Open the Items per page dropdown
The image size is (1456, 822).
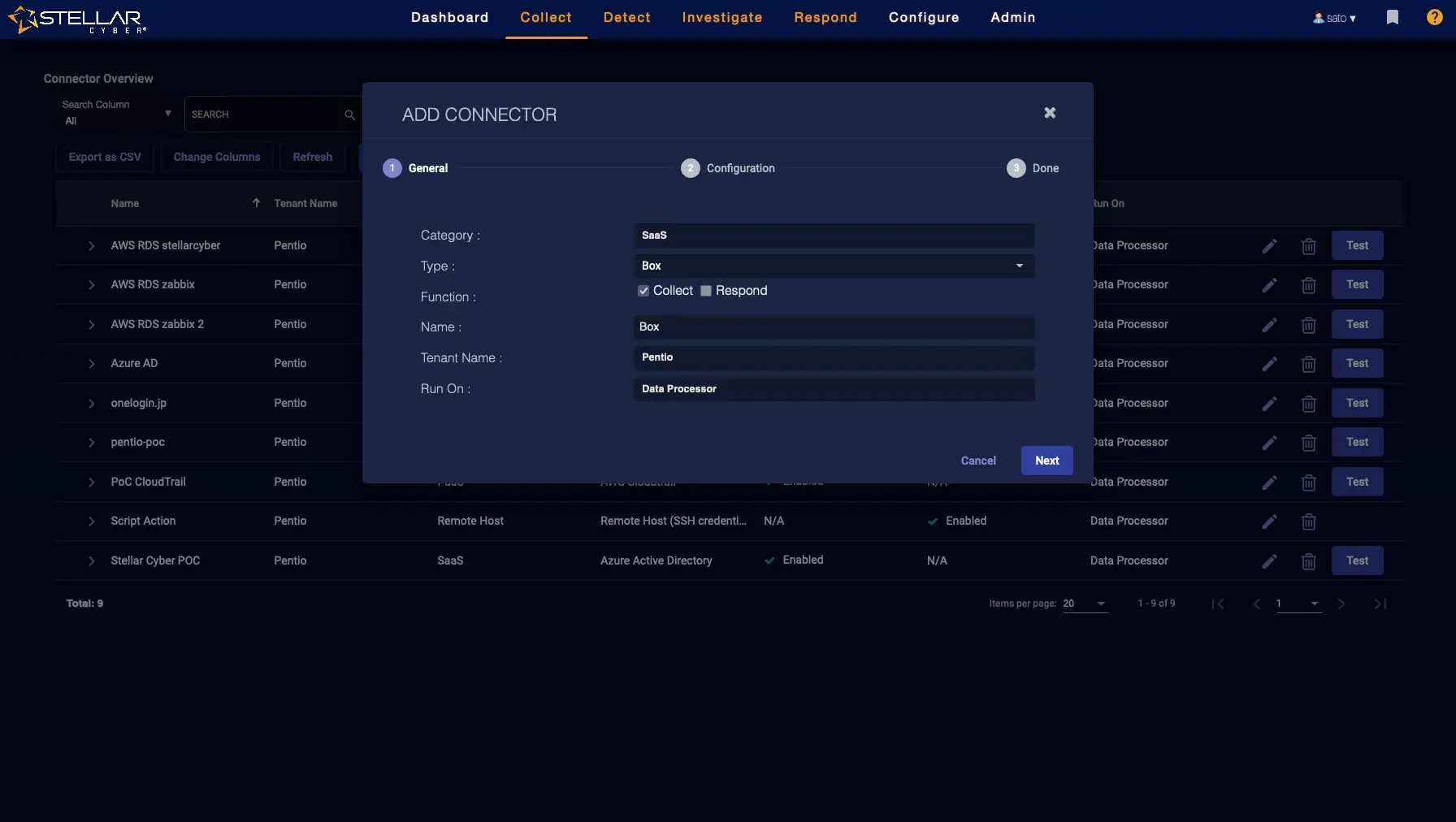1085,604
